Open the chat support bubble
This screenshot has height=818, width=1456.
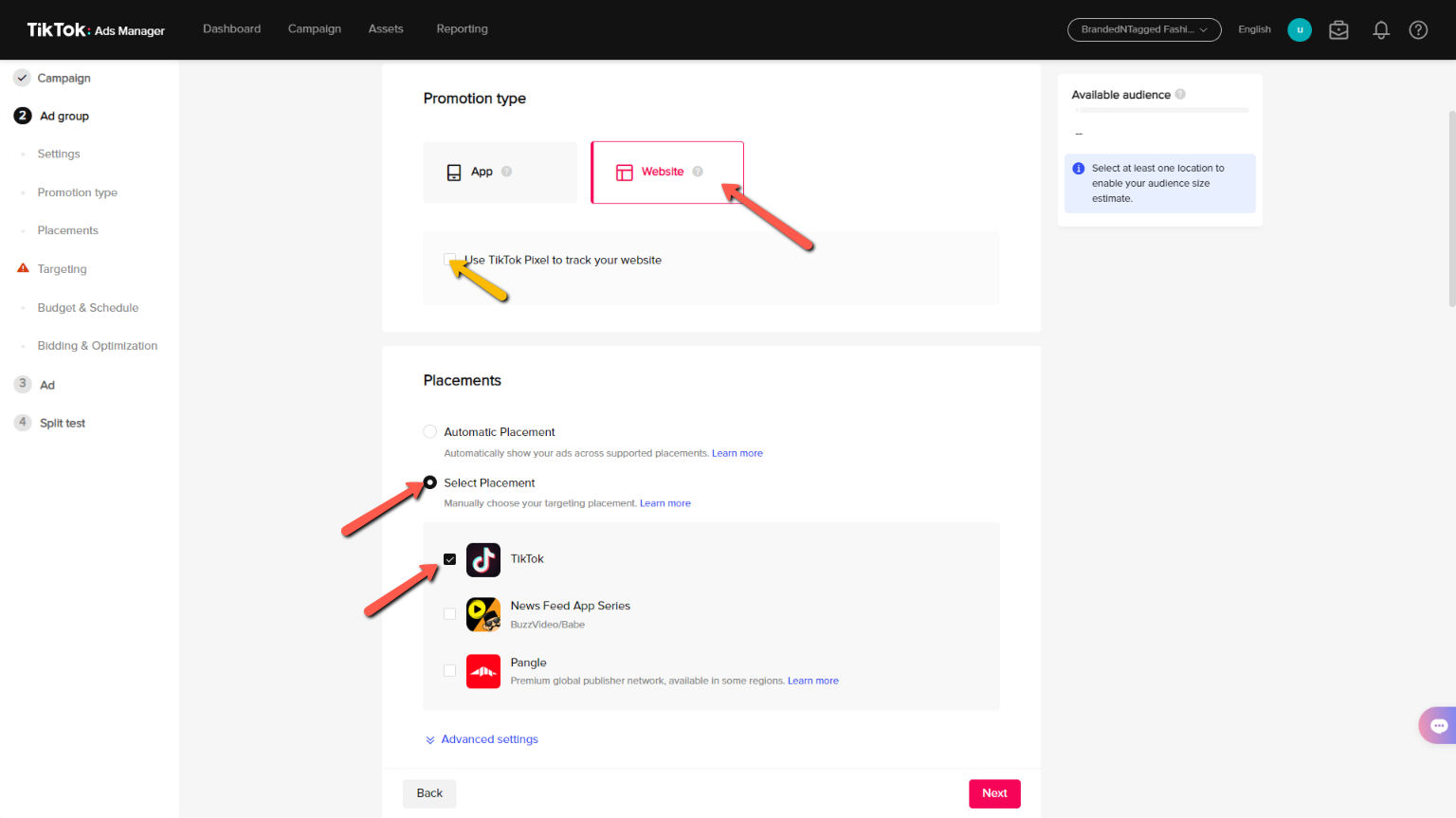coord(1438,725)
